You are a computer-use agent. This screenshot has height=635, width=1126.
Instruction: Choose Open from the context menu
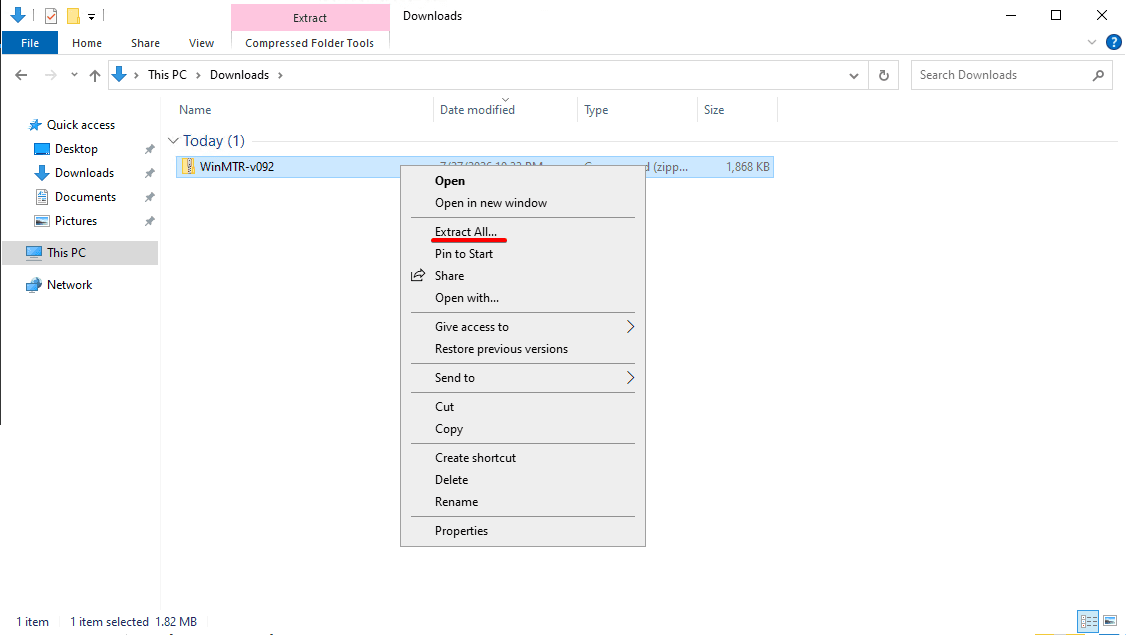[x=523, y=181]
